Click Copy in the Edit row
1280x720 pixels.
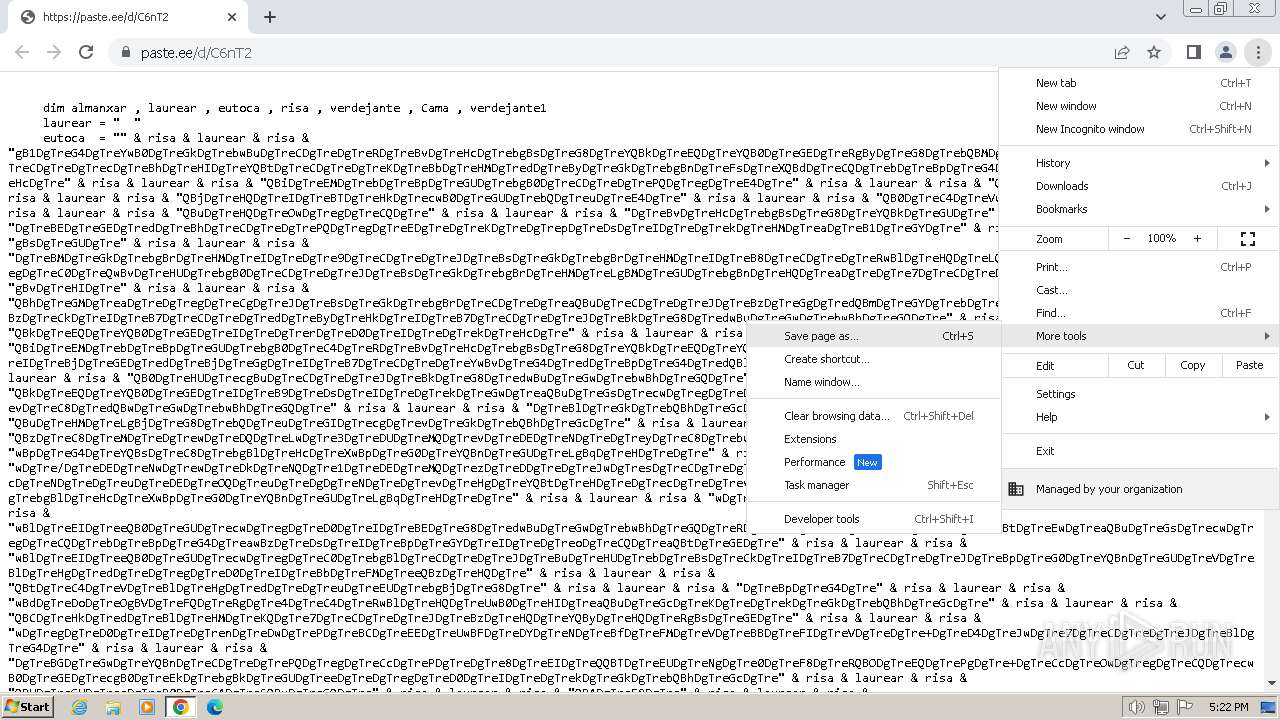coord(1192,365)
